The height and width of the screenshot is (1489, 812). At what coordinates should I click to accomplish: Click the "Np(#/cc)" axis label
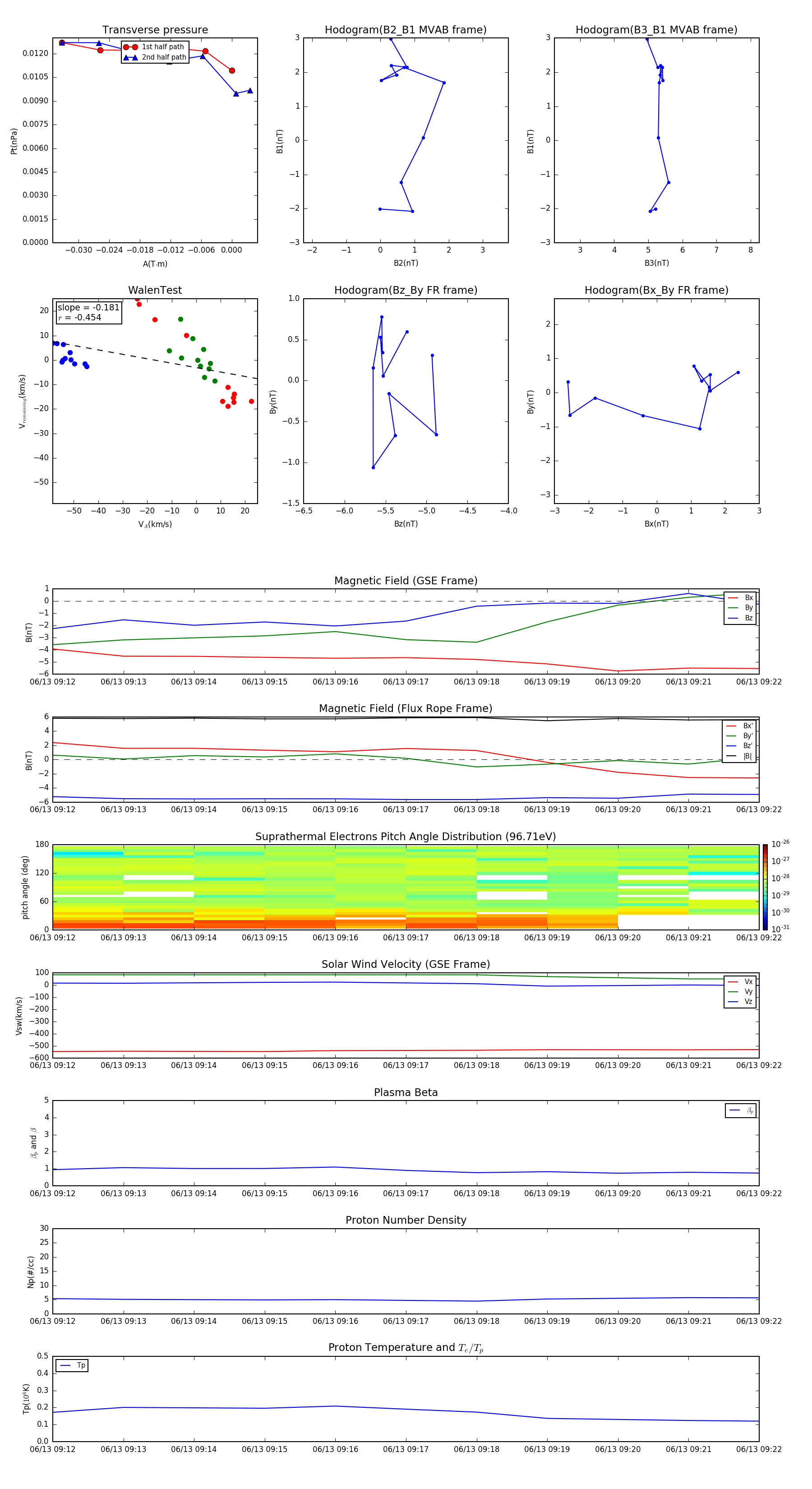(31, 1272)
